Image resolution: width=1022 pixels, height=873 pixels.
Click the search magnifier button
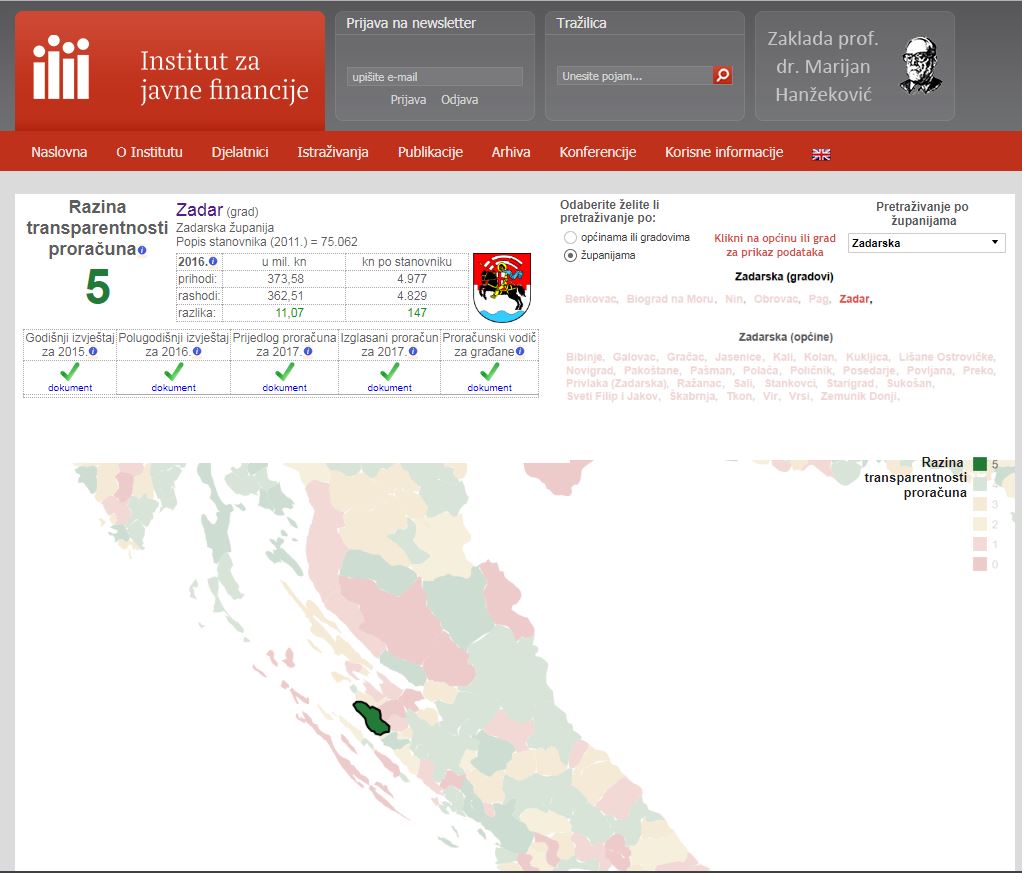click(x=722, y=76)
